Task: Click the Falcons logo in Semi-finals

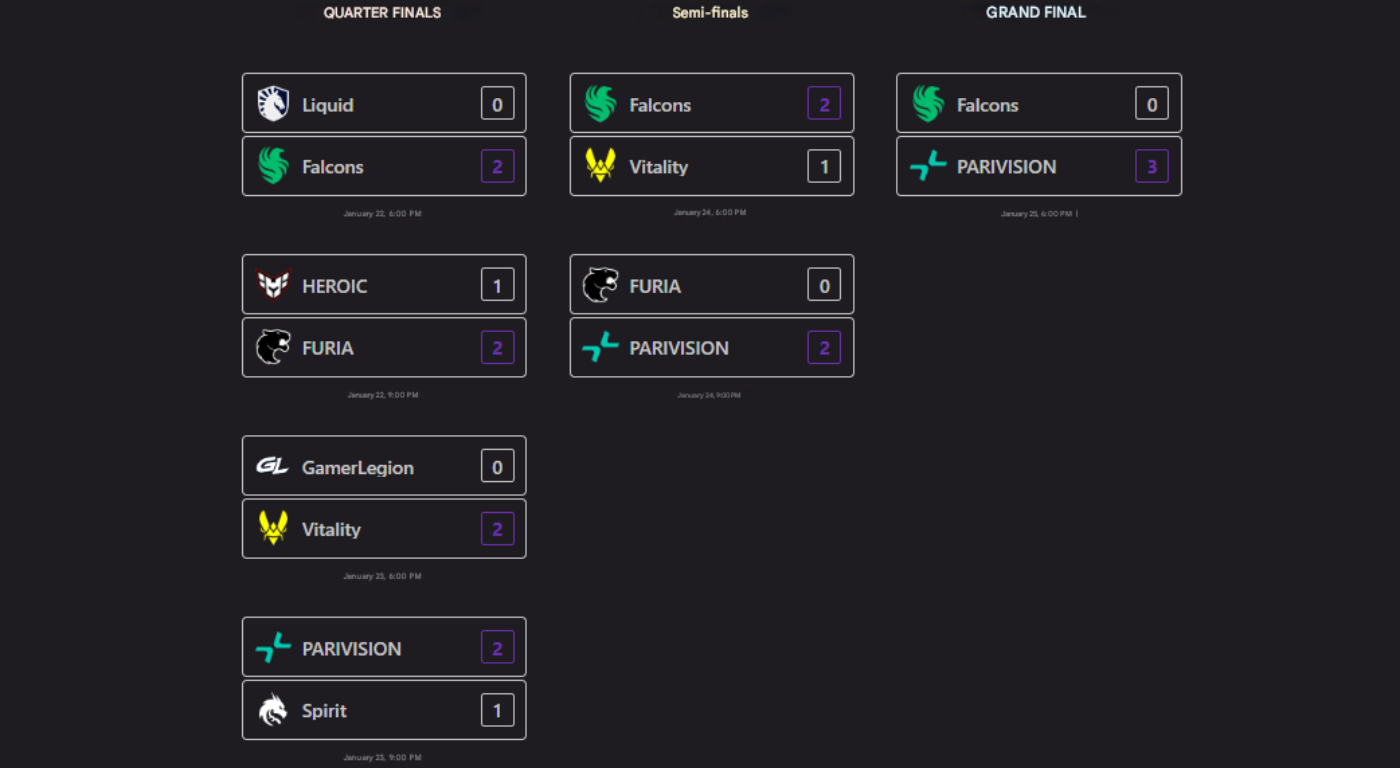Action: click(x=600, y=104)
